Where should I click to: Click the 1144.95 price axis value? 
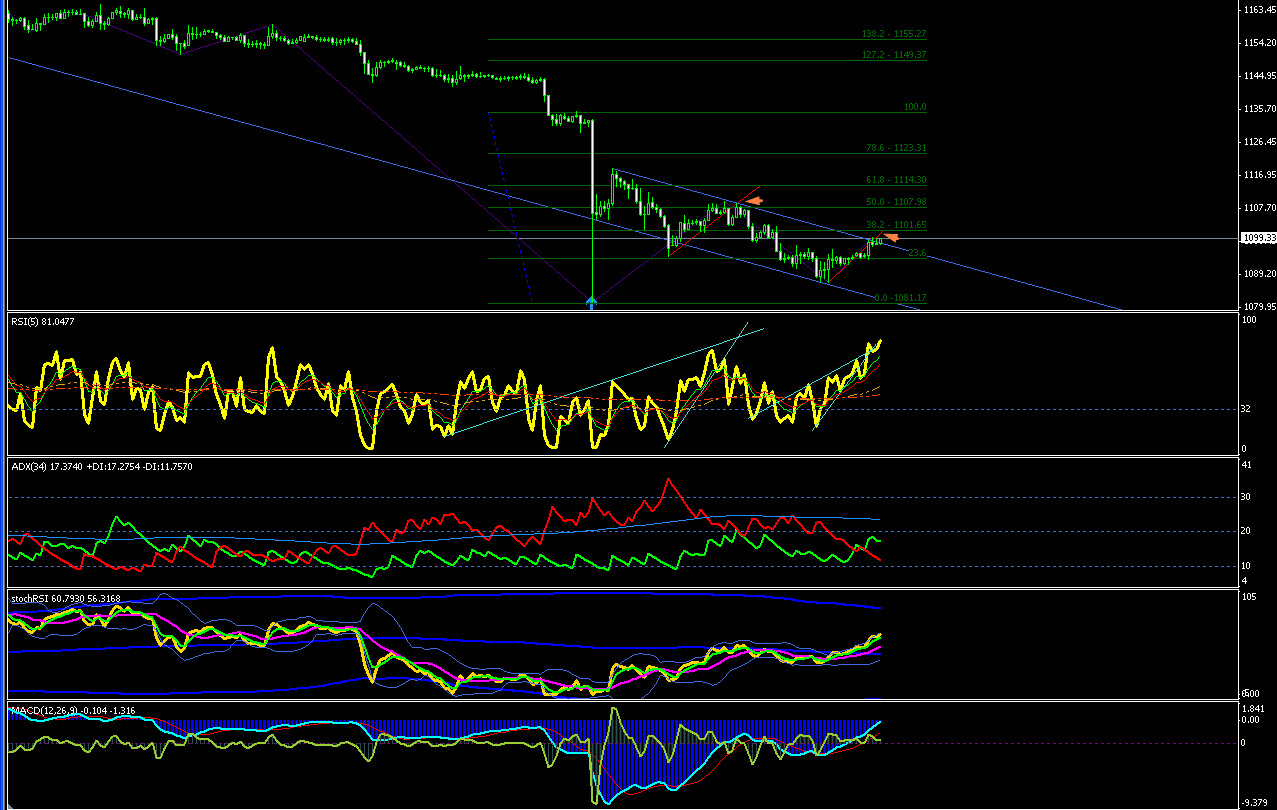pyautogui.click(x=1258, y=76)
